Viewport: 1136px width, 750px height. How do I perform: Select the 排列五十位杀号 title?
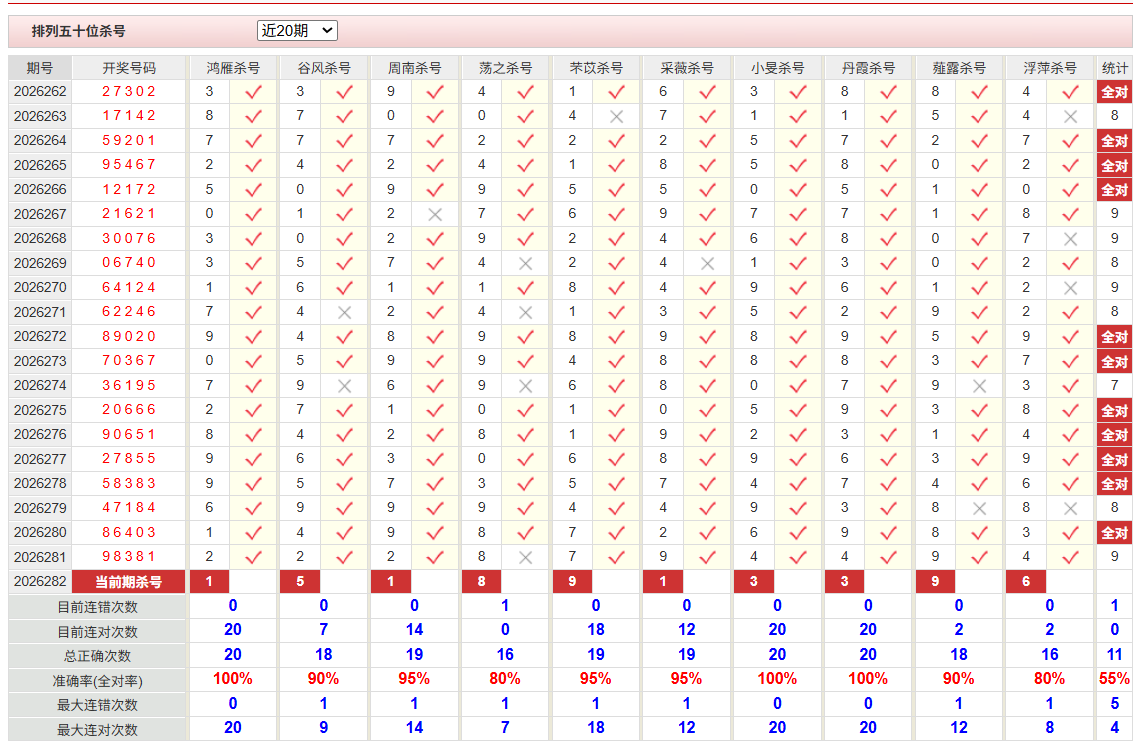[78, 31]
